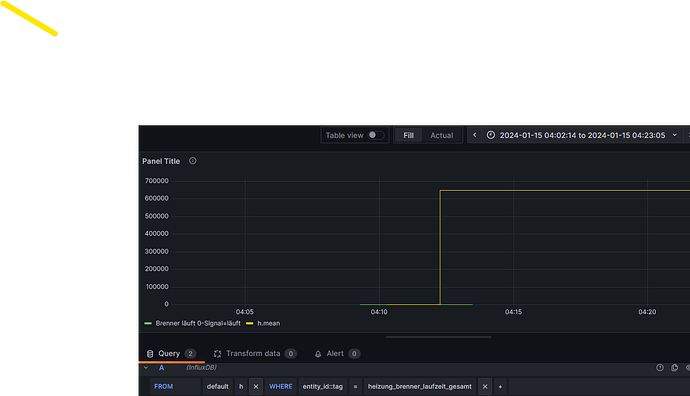690x396 pixels.
Task: Toggle Brenner läuft 0-Signal=läuft legend series
Action: pyautogui.click(x=198, y=323)
